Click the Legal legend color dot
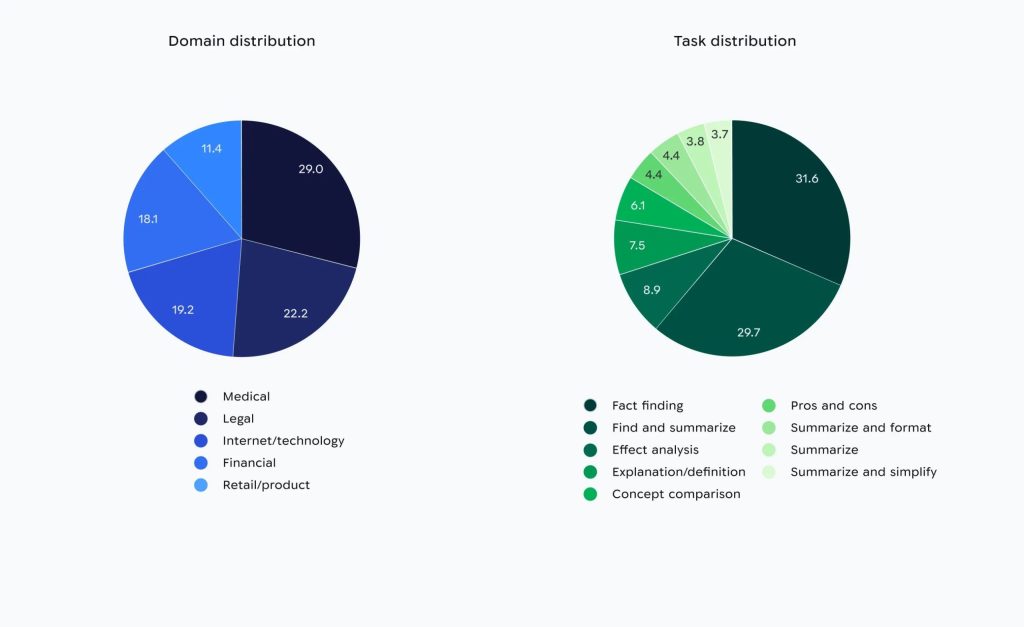 coord(201,419)
